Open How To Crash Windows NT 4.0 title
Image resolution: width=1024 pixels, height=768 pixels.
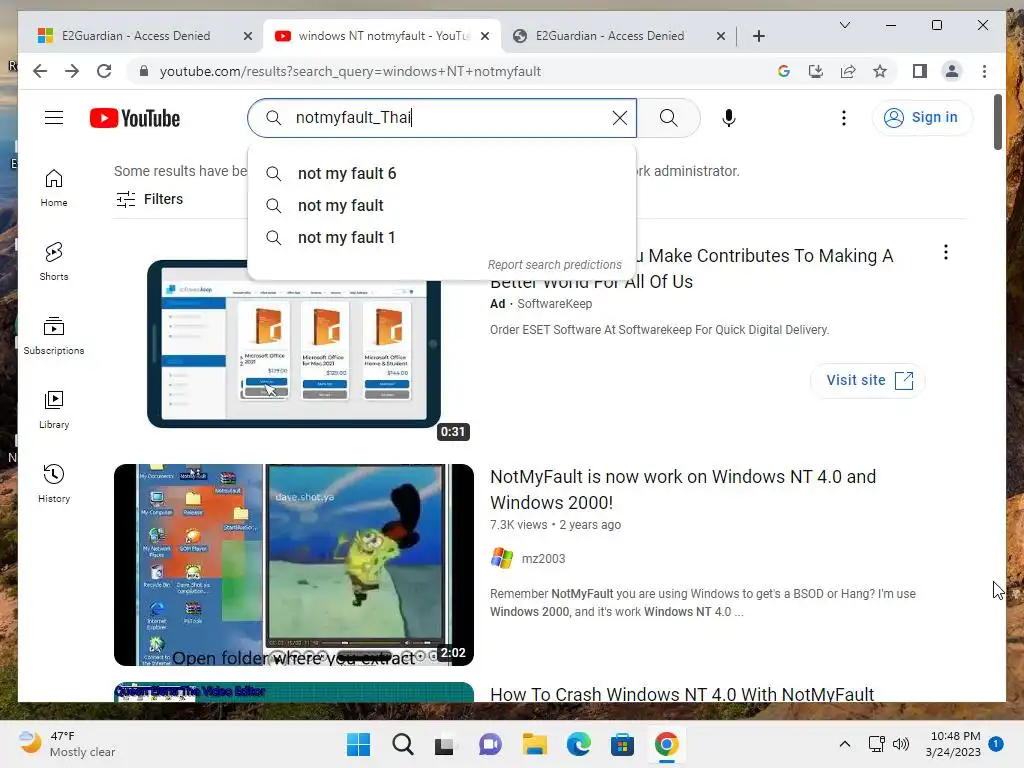[x=682, y=694]
